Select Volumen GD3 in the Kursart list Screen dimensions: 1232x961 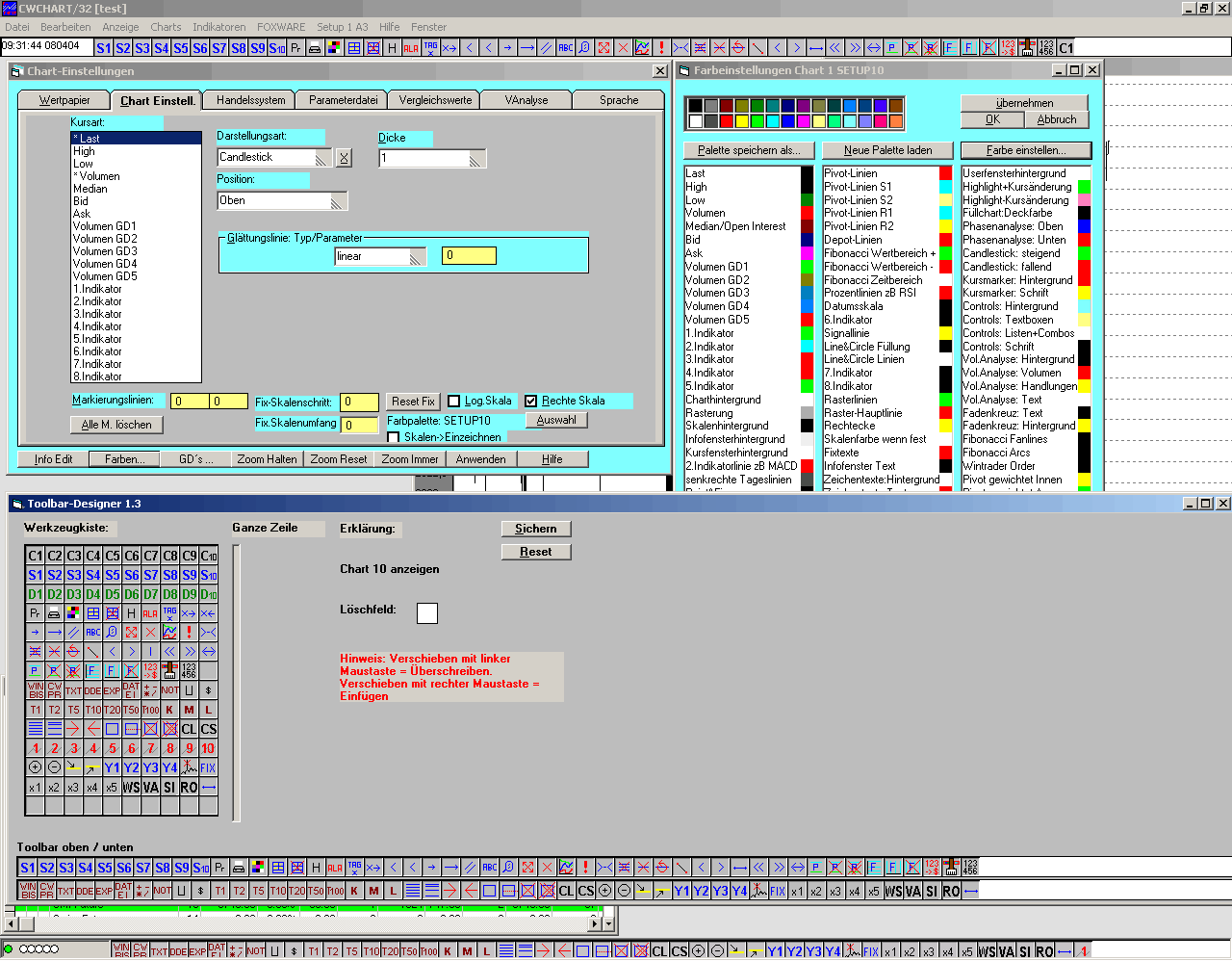click(105, 251)
